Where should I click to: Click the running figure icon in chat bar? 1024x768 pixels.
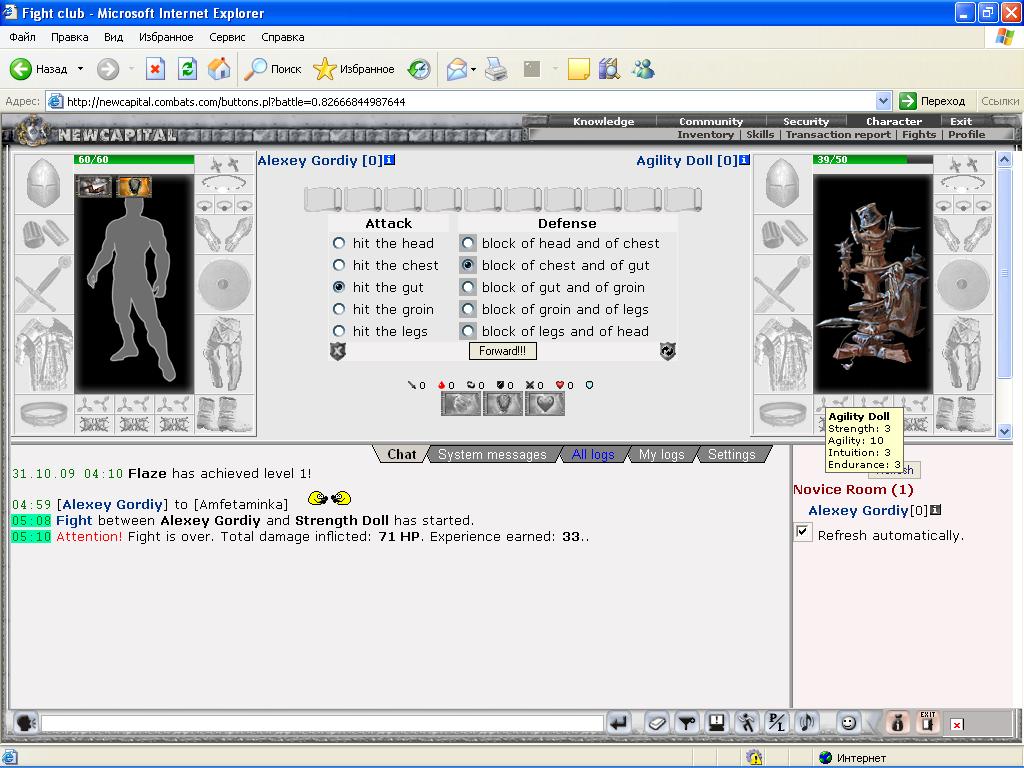[746, 723]
